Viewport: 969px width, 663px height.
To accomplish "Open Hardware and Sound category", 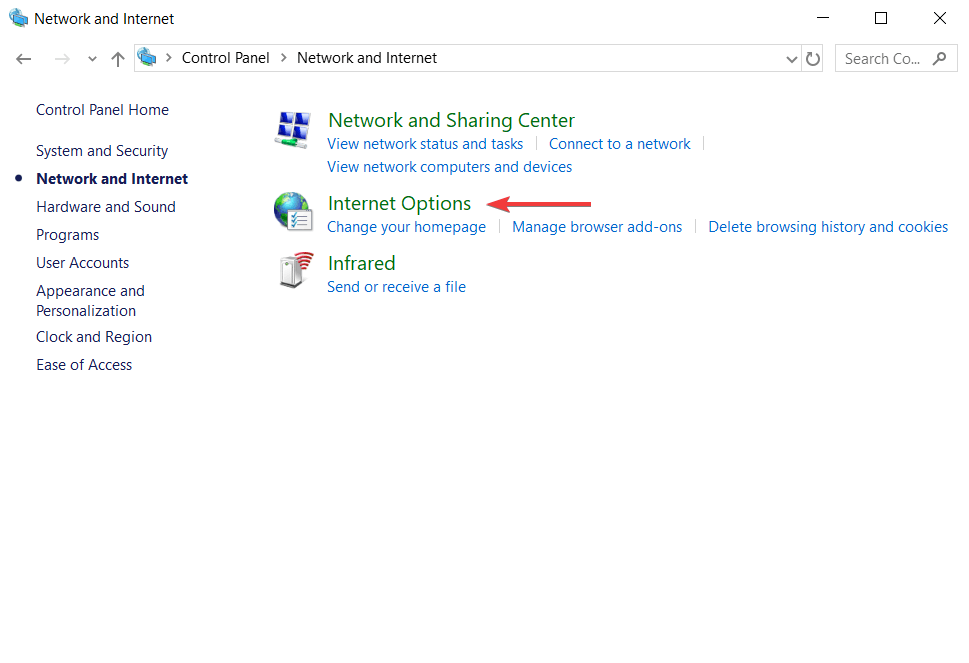I will [x=106, y=207].
